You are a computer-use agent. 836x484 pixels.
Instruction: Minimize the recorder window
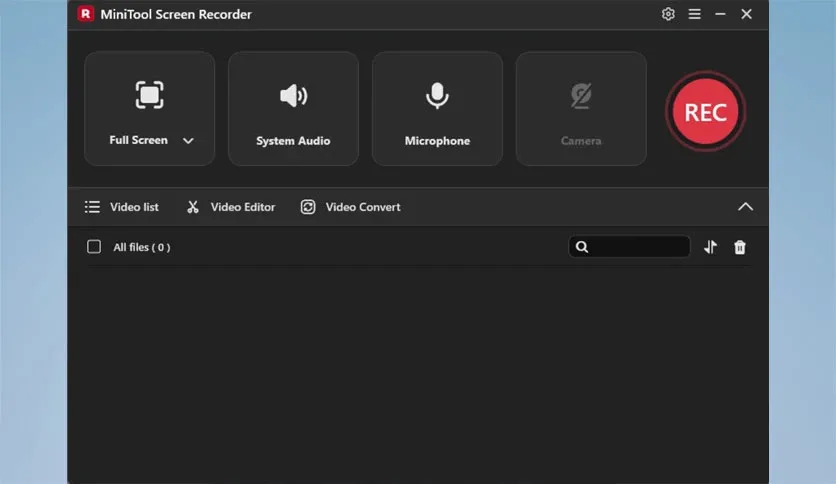click(x=720, y=14)
